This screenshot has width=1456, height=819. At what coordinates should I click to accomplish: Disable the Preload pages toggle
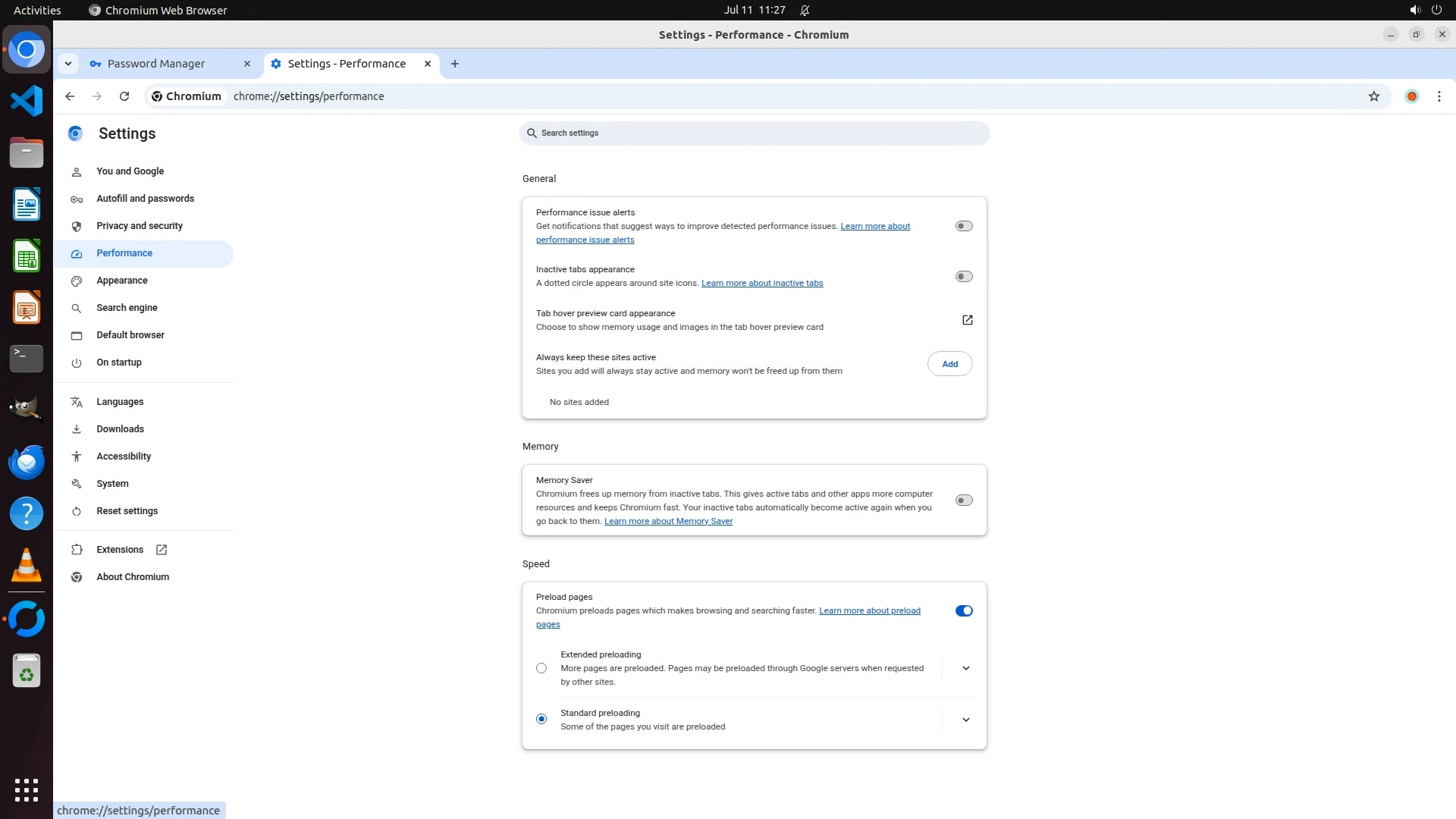pos(963,611)
